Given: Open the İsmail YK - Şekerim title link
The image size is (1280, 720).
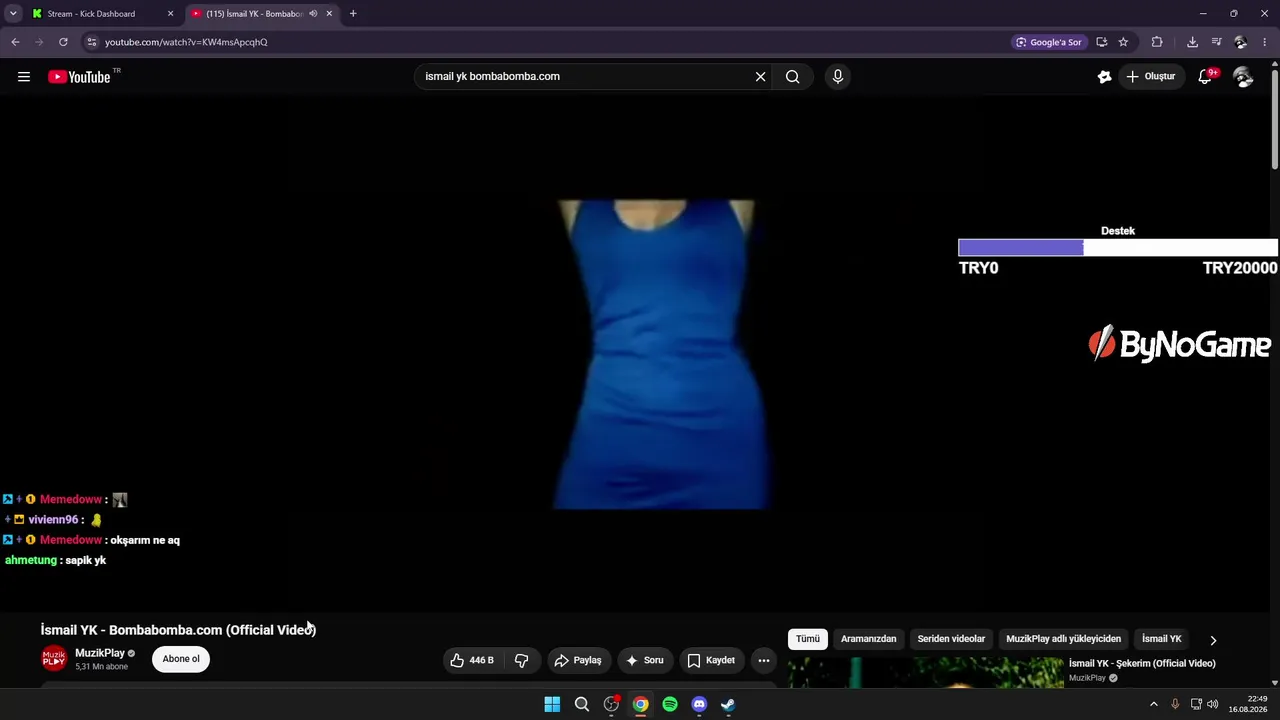Looking at the screenshot, I should 1142,663.
